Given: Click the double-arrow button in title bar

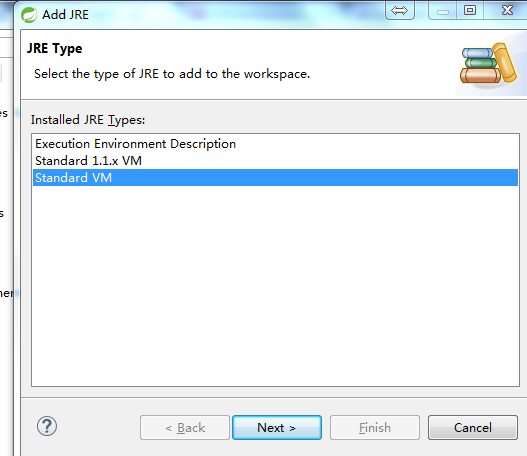Looking at the screenshot, I should pos(400,10).
